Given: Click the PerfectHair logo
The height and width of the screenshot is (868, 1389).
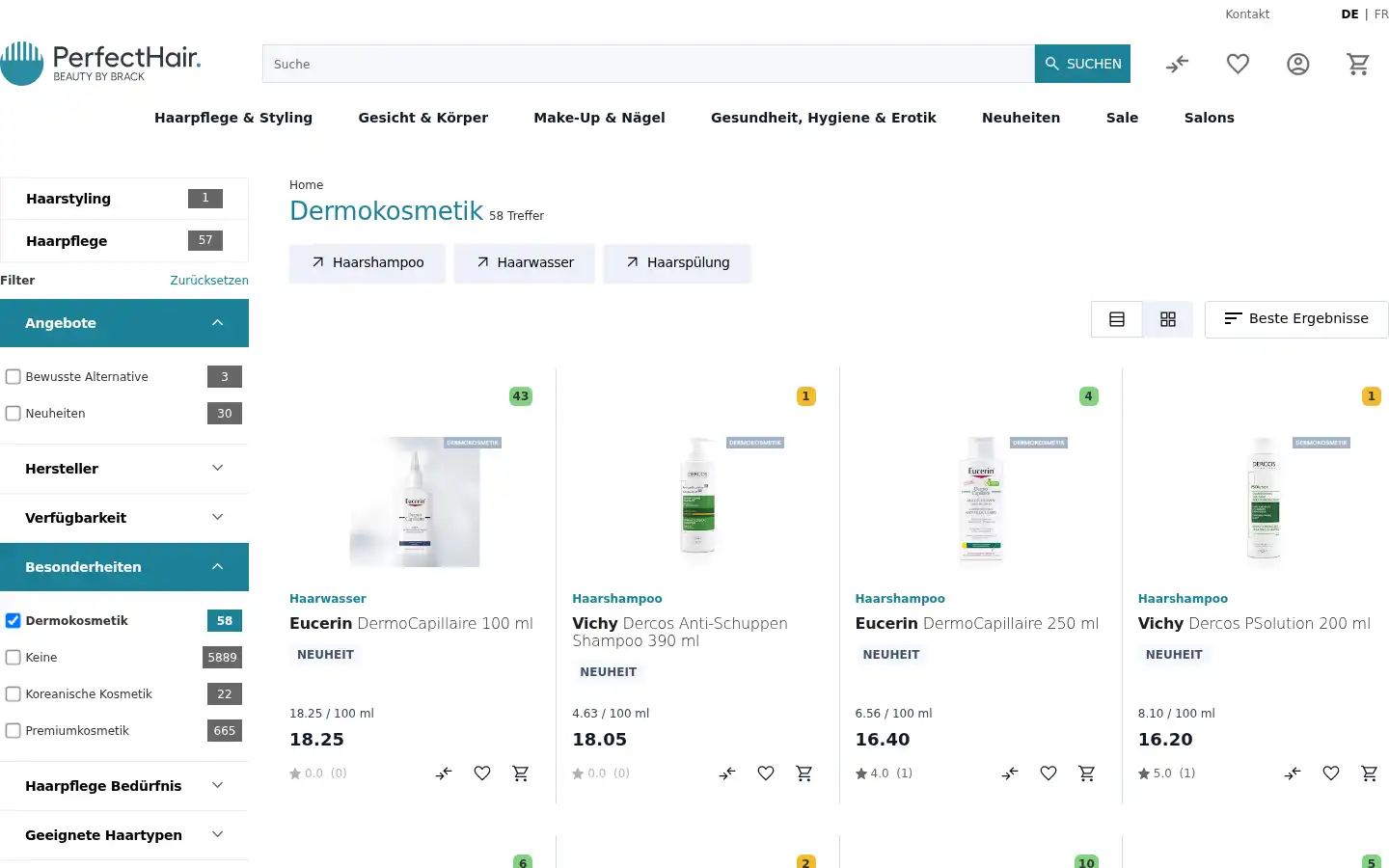Looking at the screenshot, I should pyautogui.click(x=100, y=64).
